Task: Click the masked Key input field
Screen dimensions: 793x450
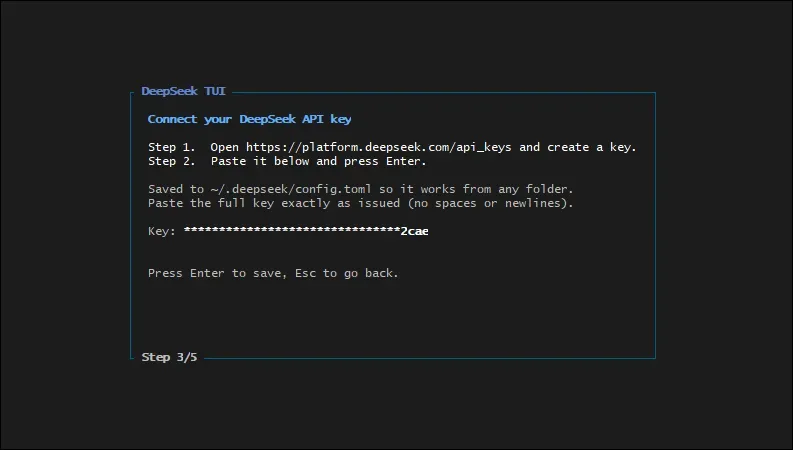Action: click(306, 231)
